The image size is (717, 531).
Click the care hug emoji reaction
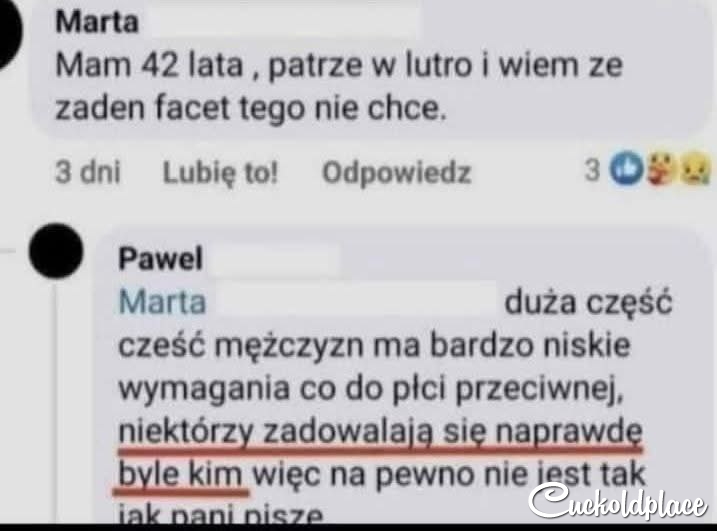[661, 170]
